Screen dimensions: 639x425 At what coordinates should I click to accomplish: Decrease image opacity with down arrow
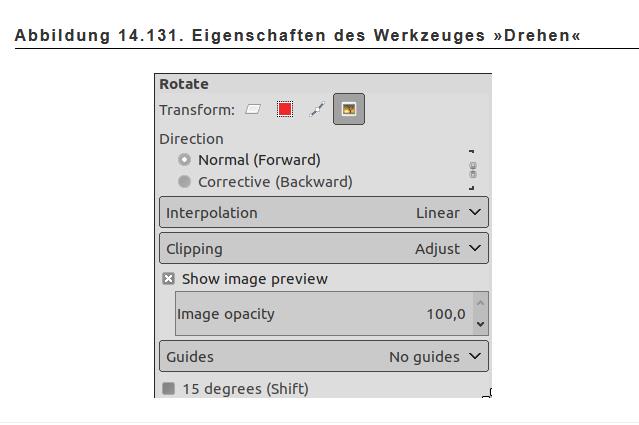(x=480, y=324)
